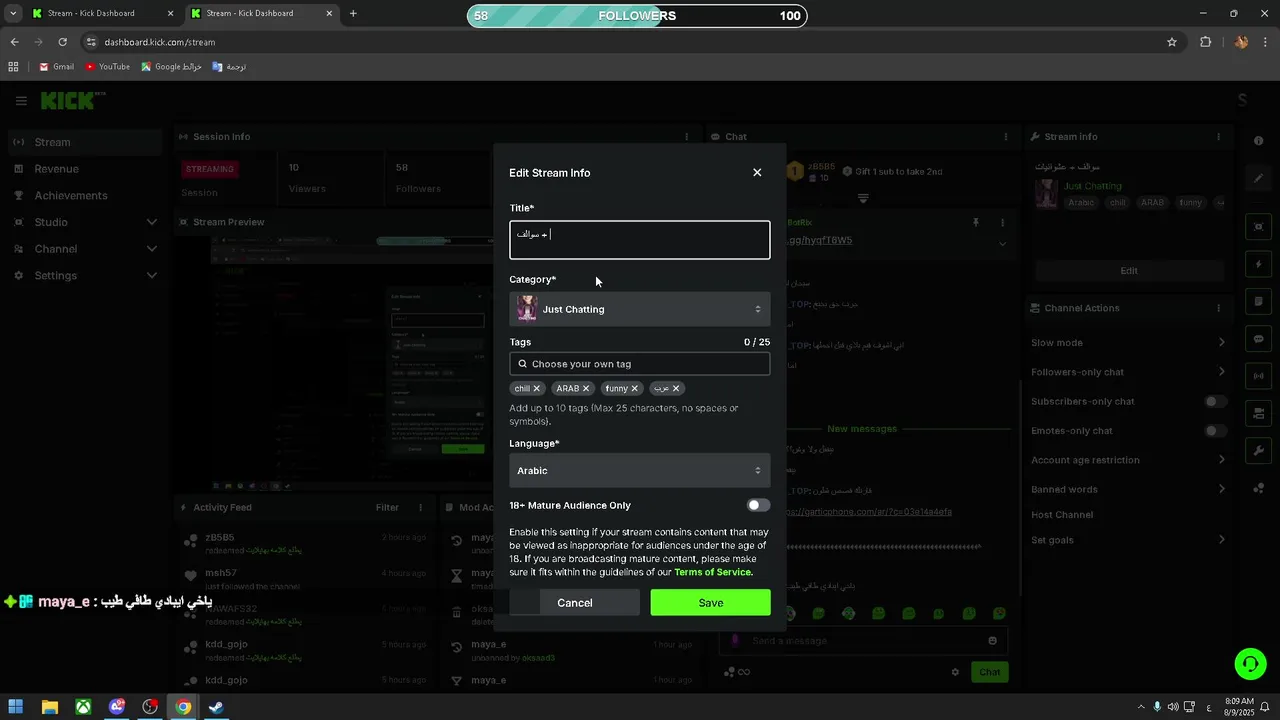Image resolution: width=1280 pixels, height=720 pixels.
Task: Remove the chill tag
Action: click(536, 389)
